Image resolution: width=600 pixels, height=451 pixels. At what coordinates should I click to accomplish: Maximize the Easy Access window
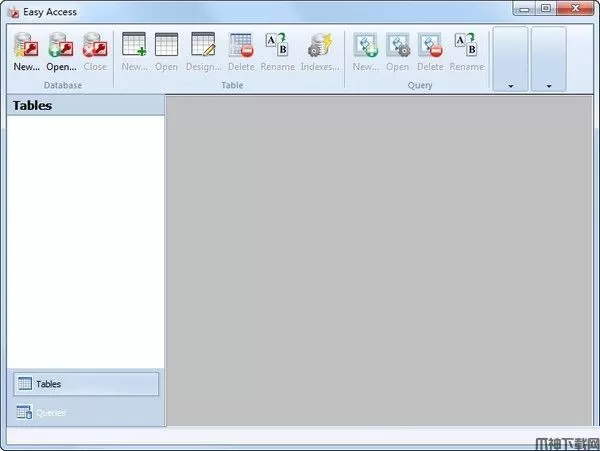[546, 8]
